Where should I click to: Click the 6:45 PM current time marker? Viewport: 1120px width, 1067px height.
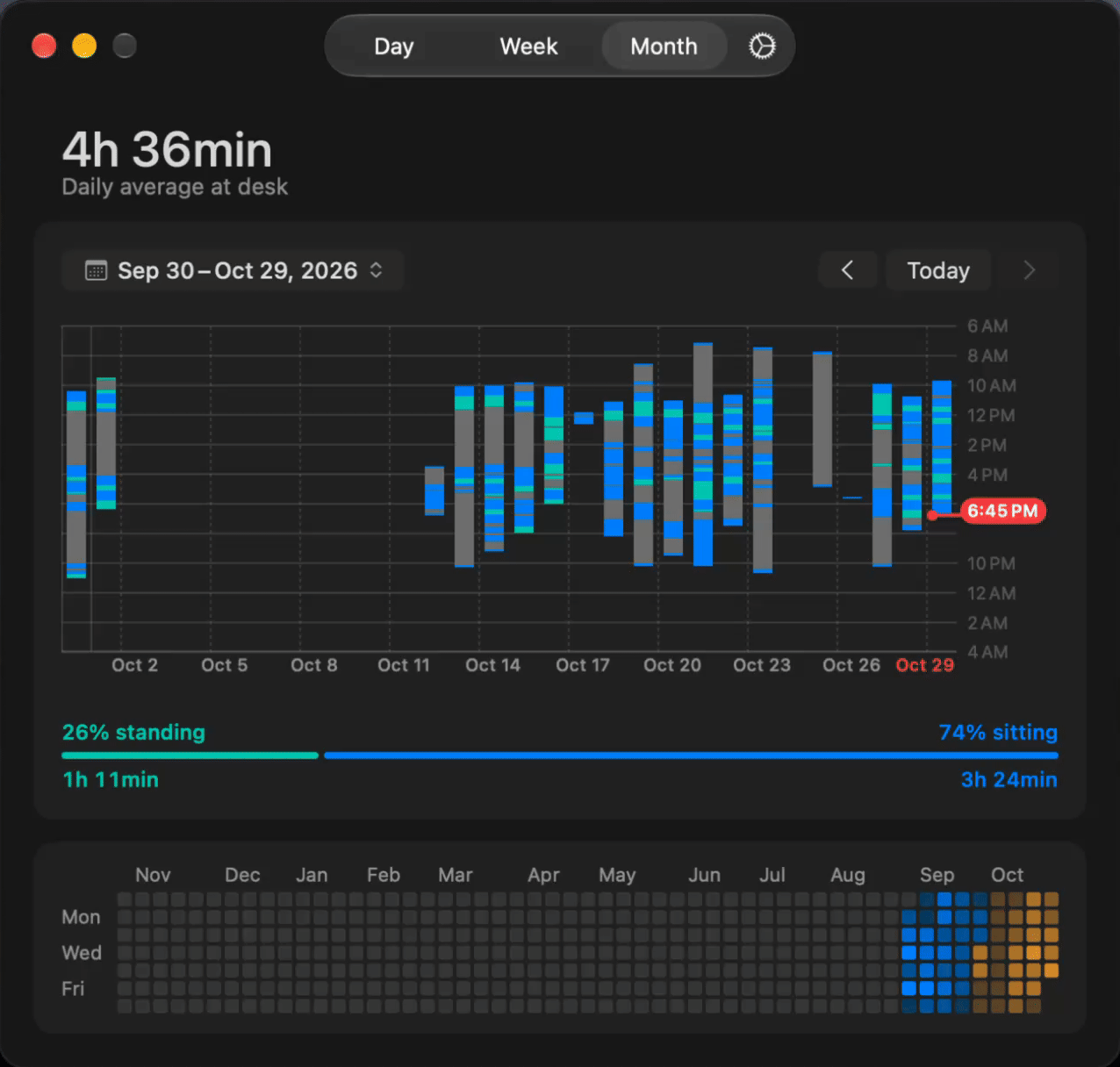[x=1002, y=512]
